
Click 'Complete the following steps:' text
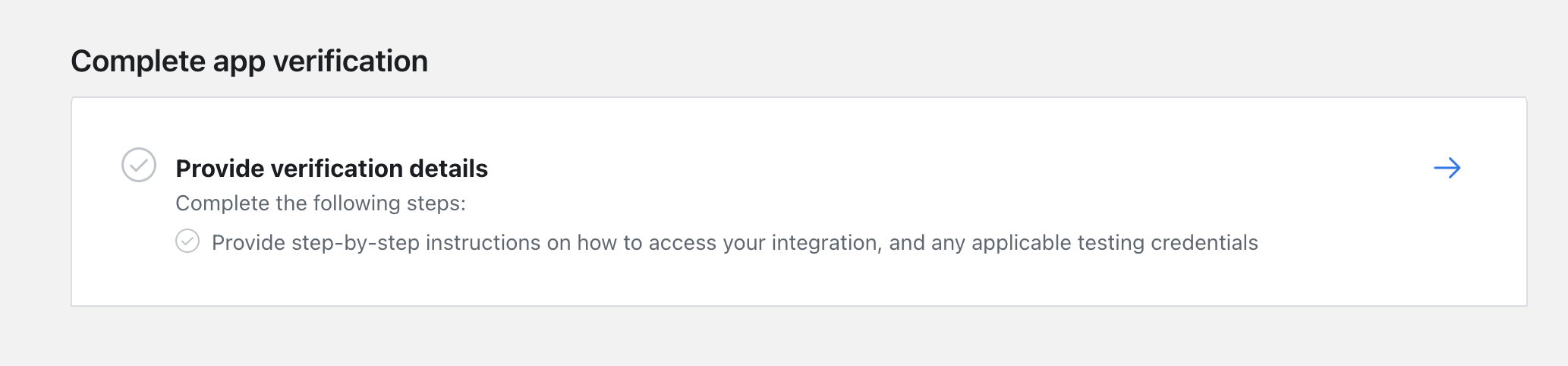(320, 204)
